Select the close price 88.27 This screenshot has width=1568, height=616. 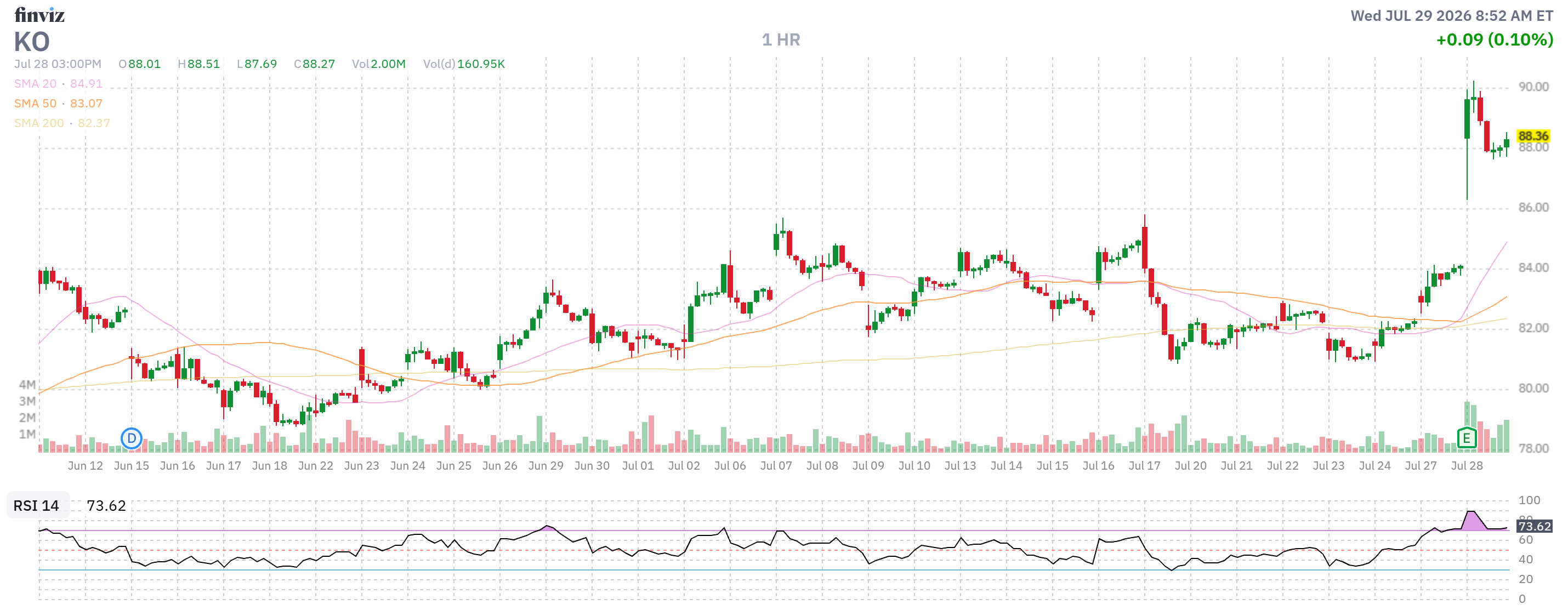(x=319, y=64)
